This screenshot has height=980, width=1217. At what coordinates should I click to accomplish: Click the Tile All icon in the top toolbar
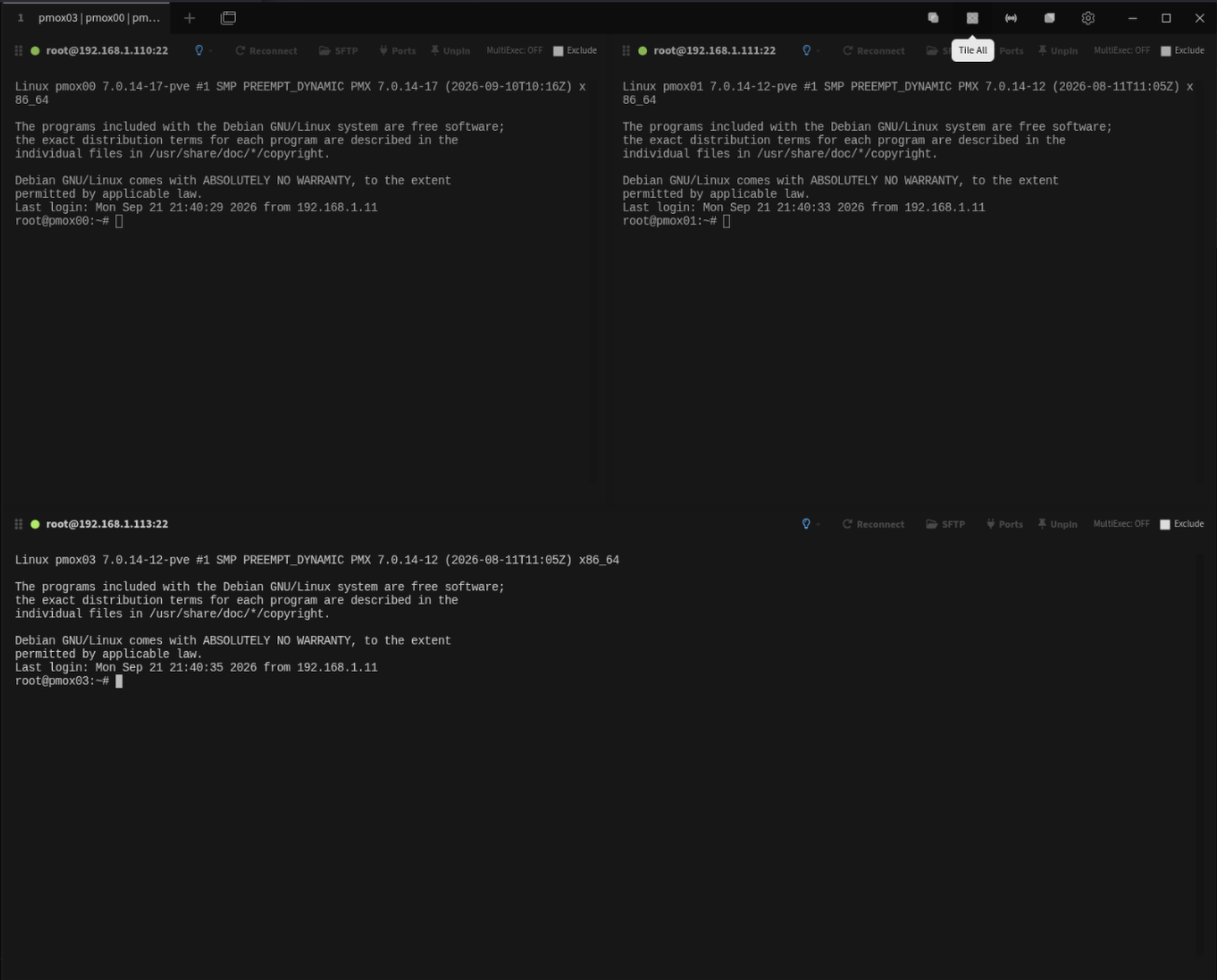coord(972,18)
